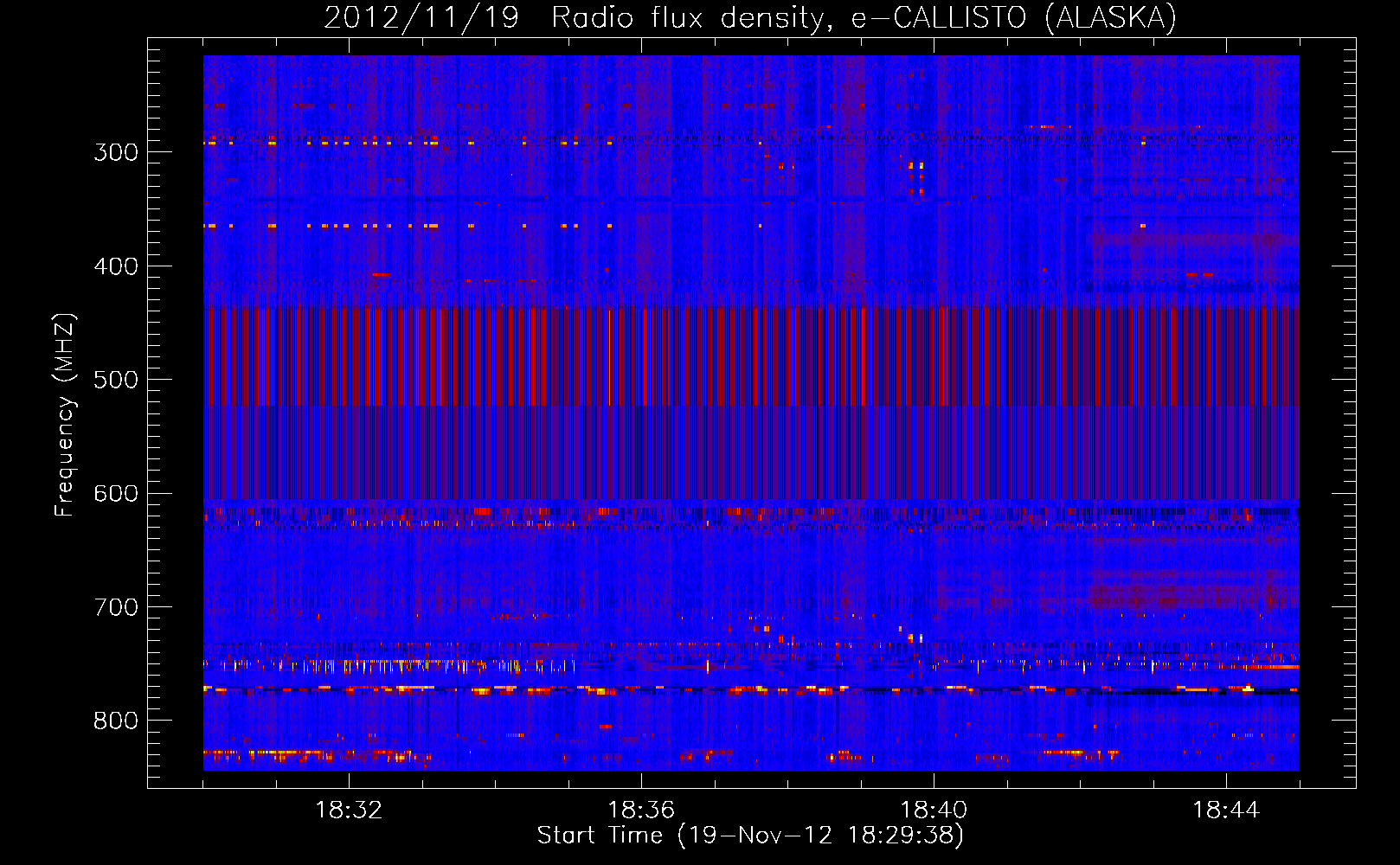Click the 'Start Time (19-Nov-12 18:29:38)' label
The image size is (1400, 865).
coord(750,836)
